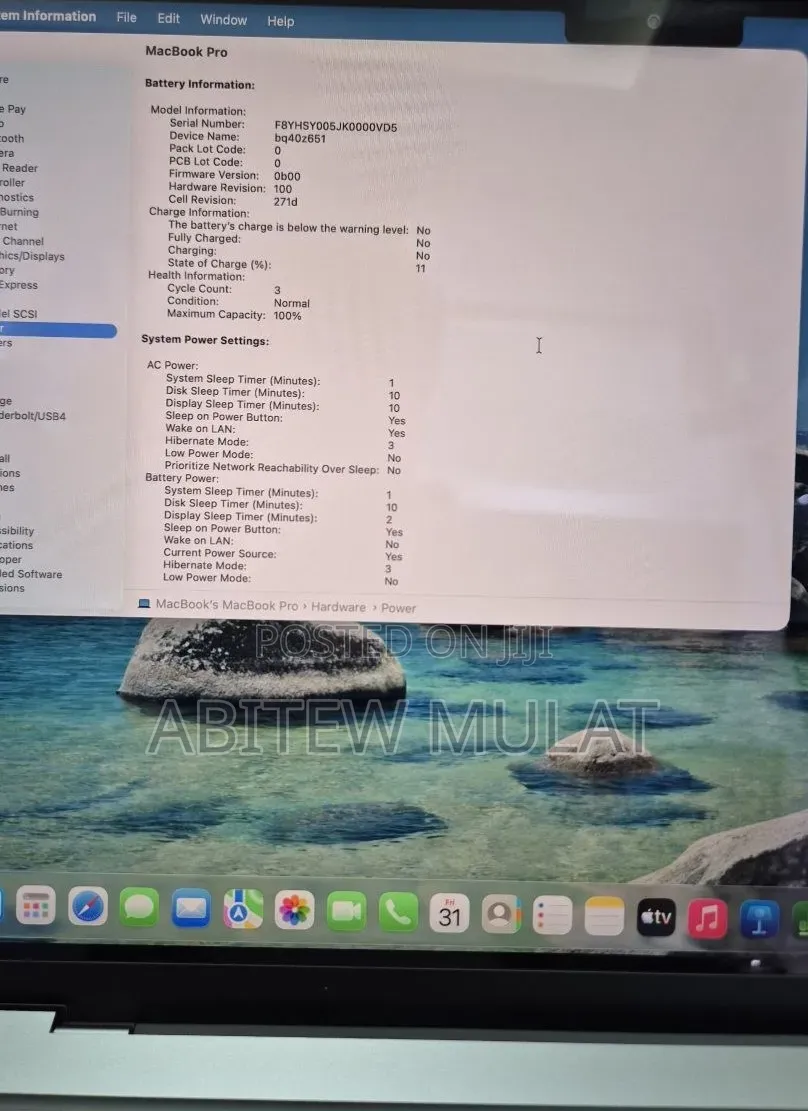Image resolution: width=808 pixels, height=1111 pixels.
Task: Click the AC Power label
Action: pos(172,365)
